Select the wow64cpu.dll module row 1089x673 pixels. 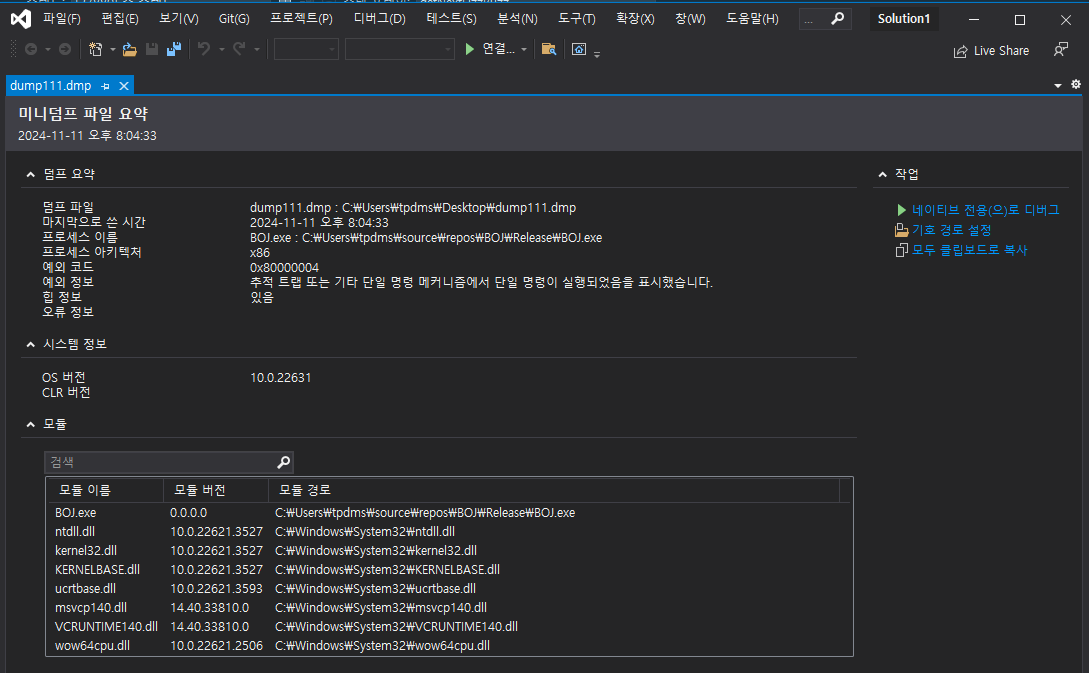coord(449,645)
